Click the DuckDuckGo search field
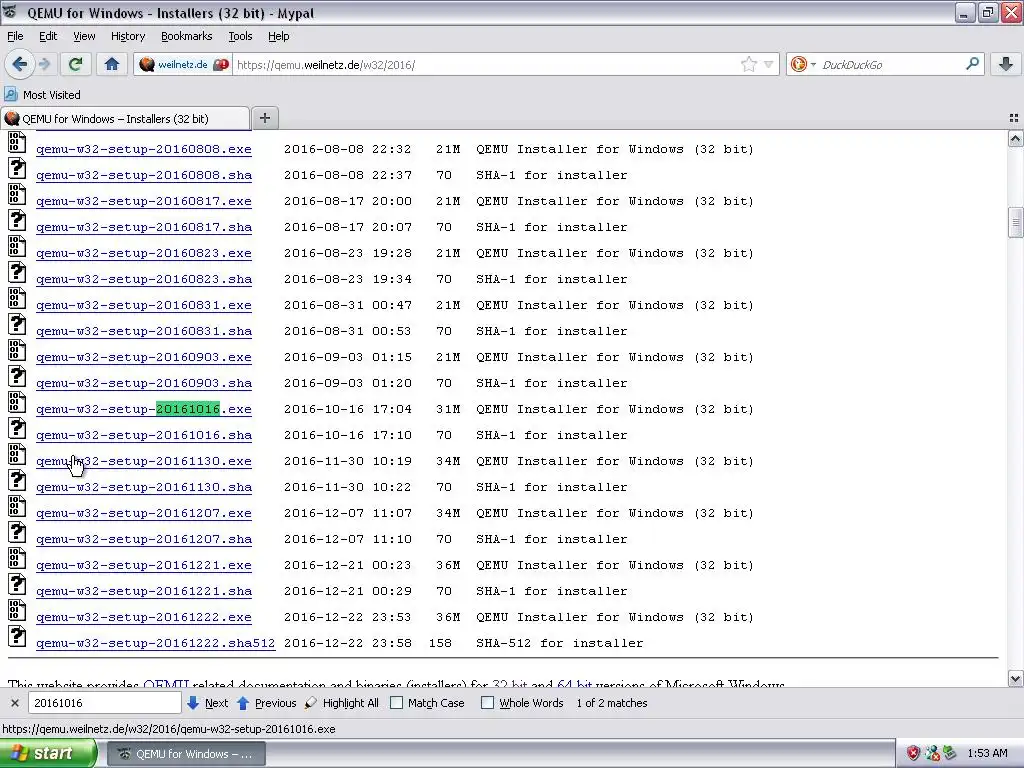This screenshot has height=768, width=1024. 891,65
